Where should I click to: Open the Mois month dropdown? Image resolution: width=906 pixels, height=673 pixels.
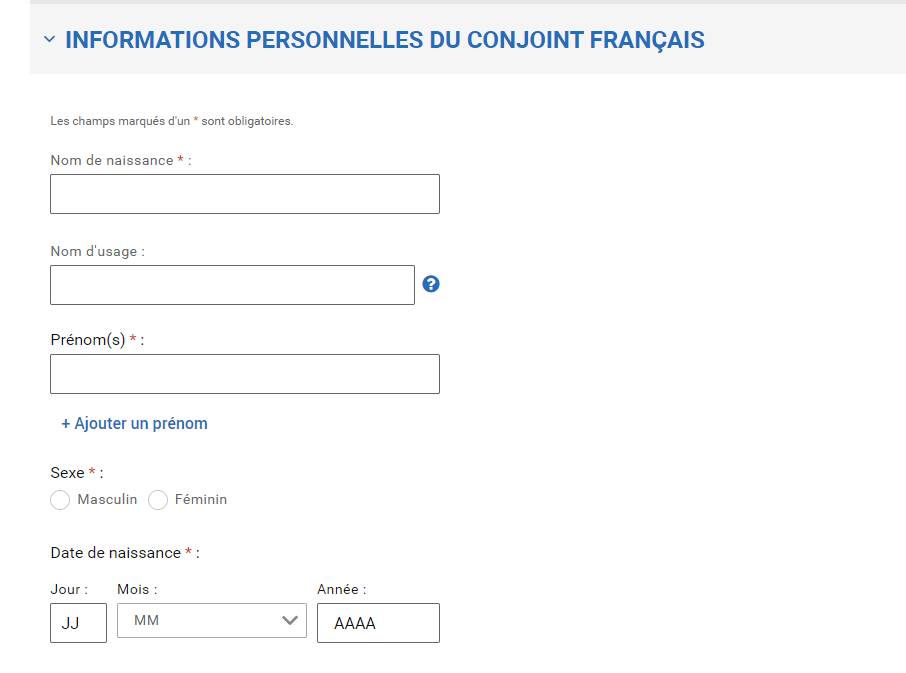[x=212, y=620]
